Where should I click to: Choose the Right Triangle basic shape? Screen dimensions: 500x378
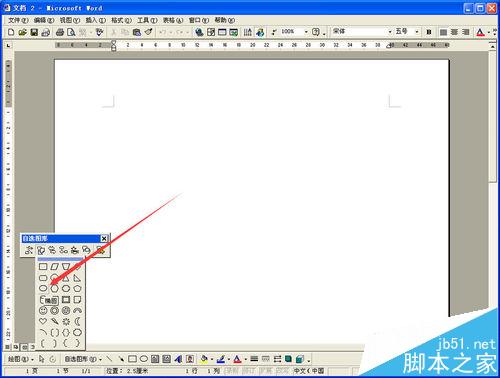(x=77, y=278)
